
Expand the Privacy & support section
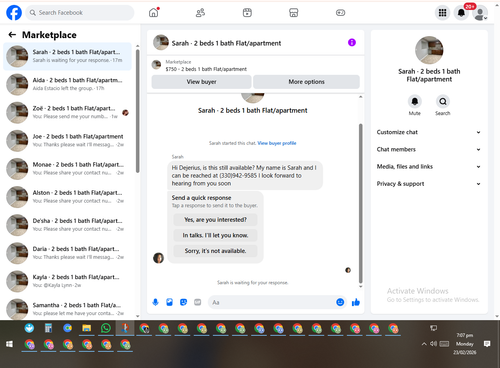pos(429,184)
